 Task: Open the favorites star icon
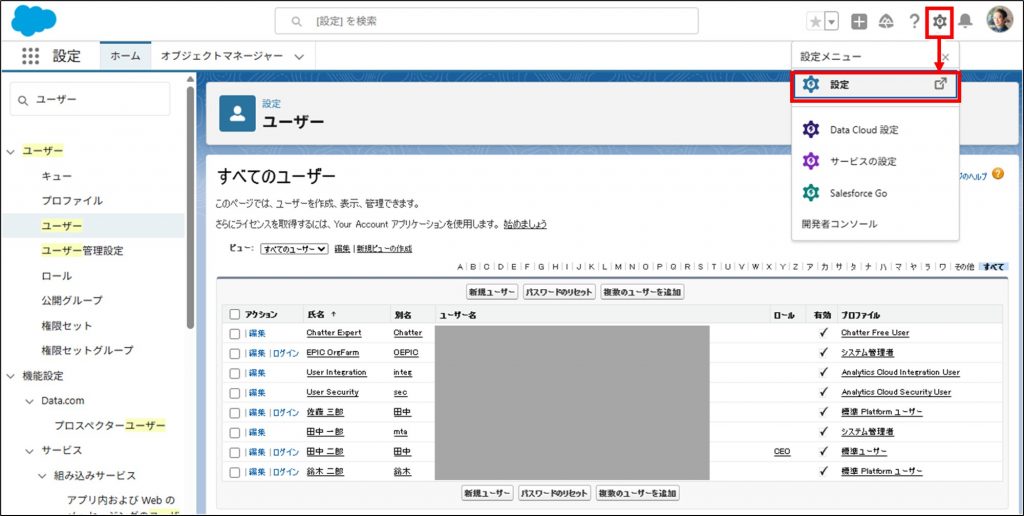click(x=815, y=21)
